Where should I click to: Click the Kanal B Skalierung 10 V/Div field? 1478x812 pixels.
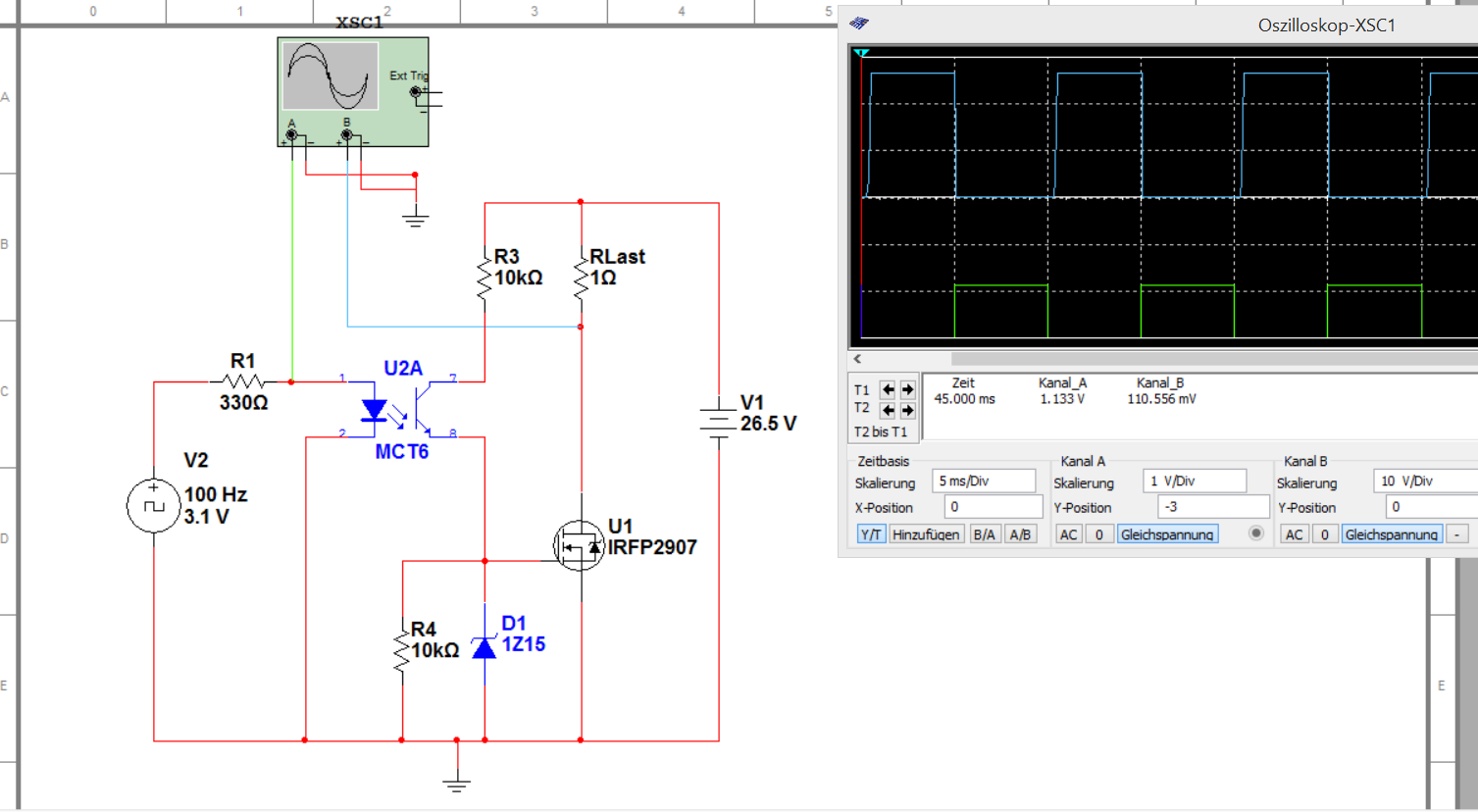coord(1425,482)
